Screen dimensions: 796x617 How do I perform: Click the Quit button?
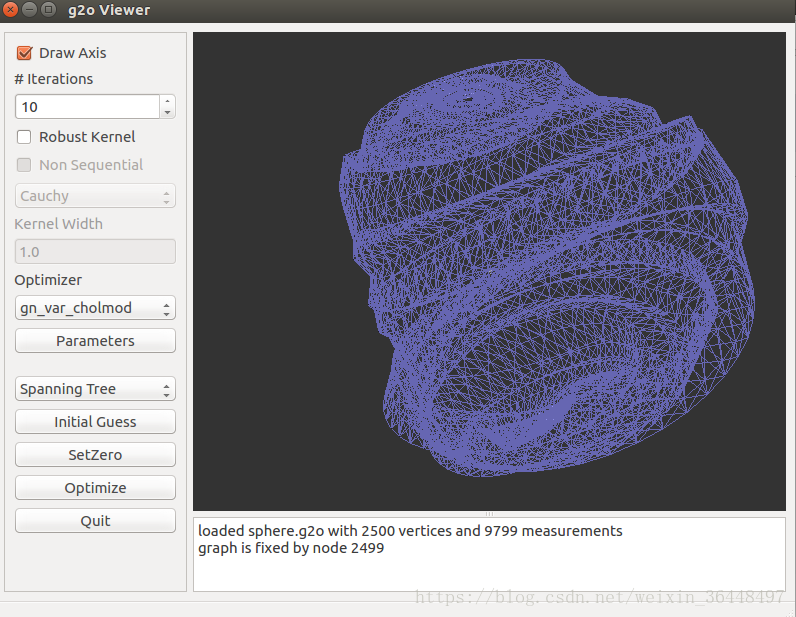pyautogui.click(x=95, y=521)
